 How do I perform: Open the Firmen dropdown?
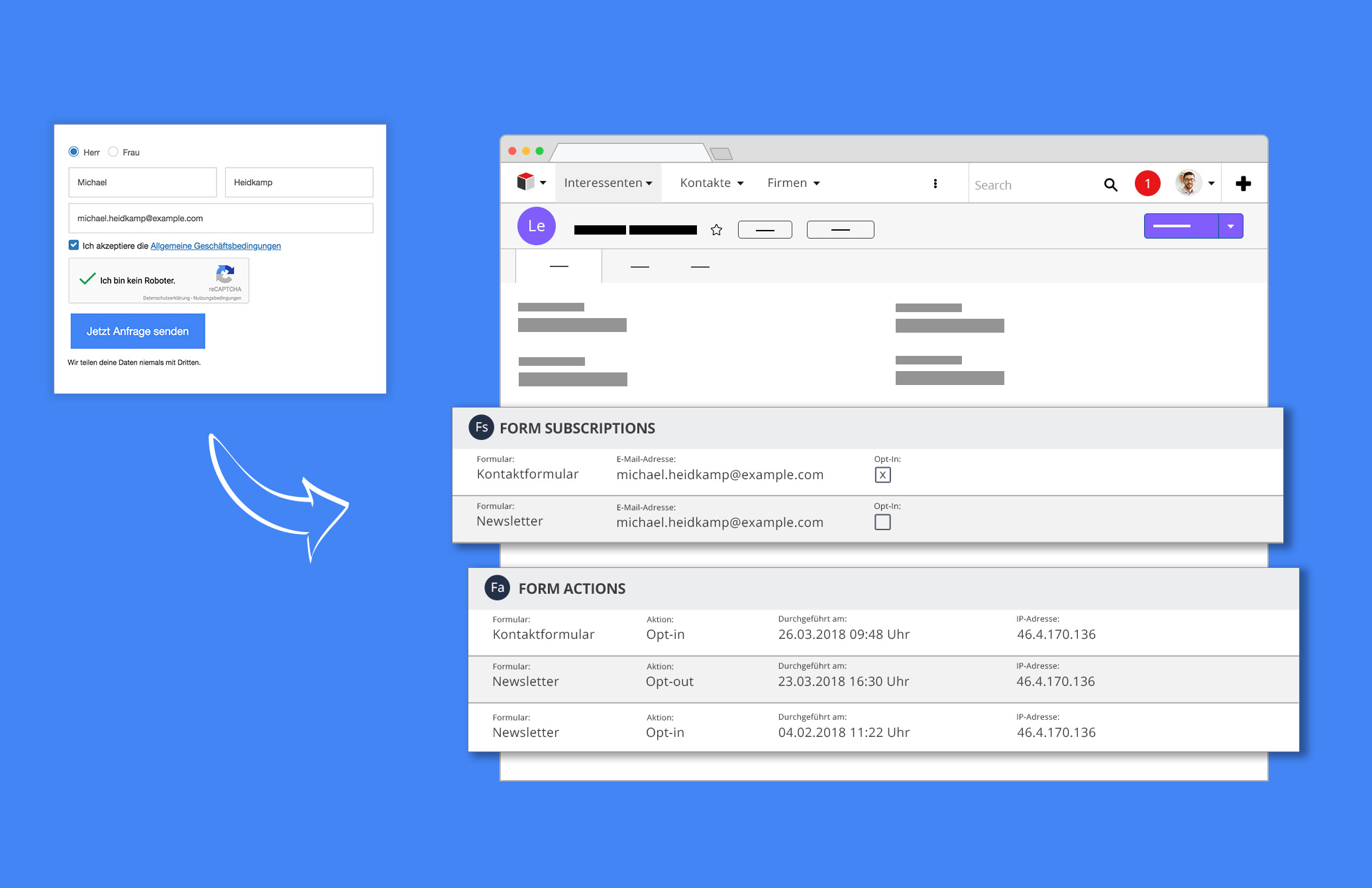(792, 183)
